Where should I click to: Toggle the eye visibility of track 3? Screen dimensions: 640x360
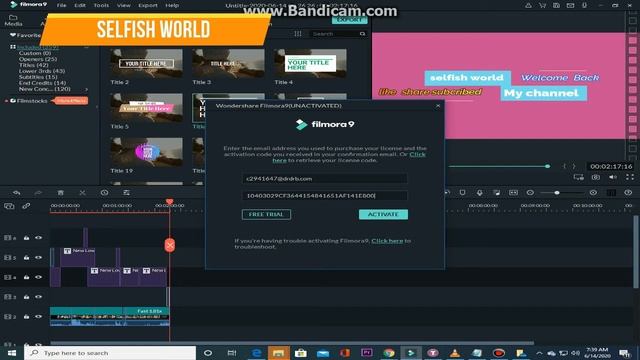38,297
